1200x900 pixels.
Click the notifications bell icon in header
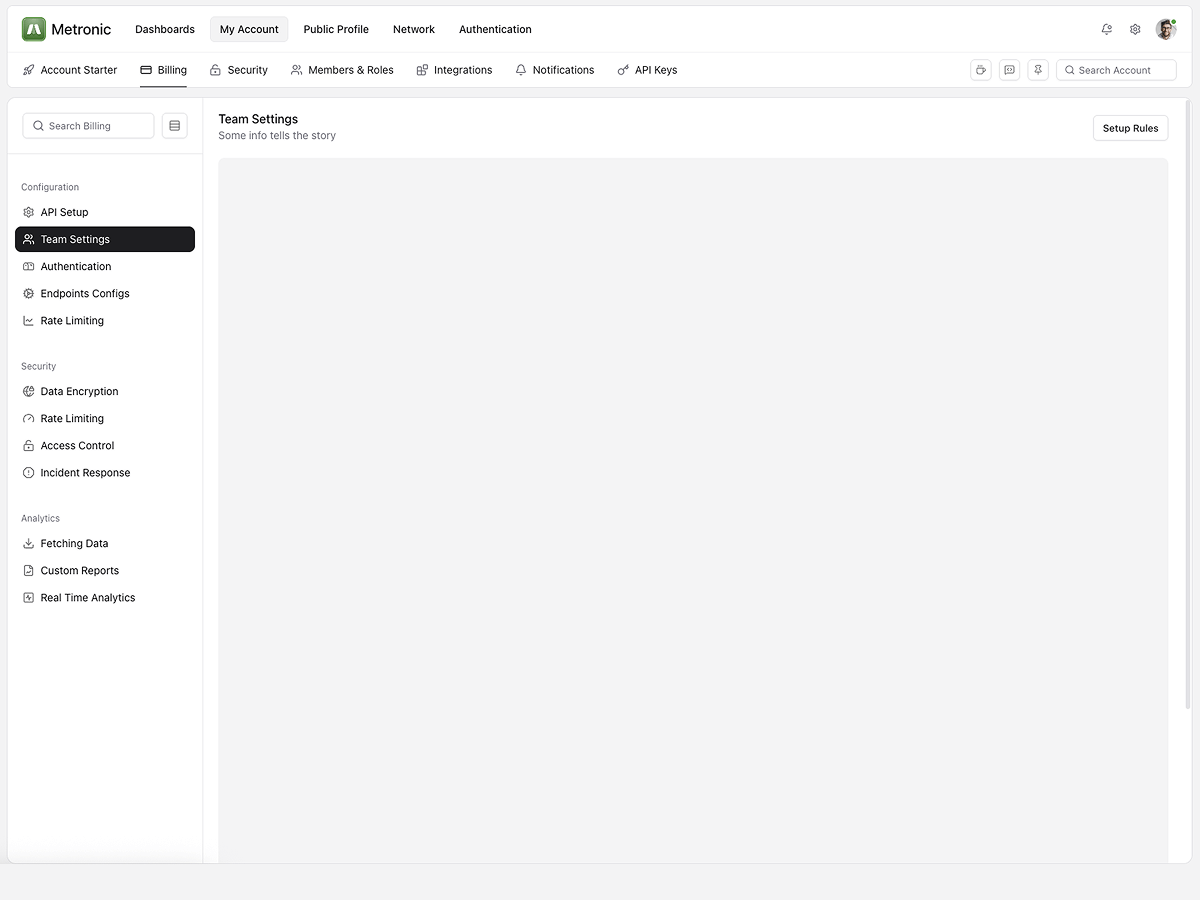coord(1106,29)
